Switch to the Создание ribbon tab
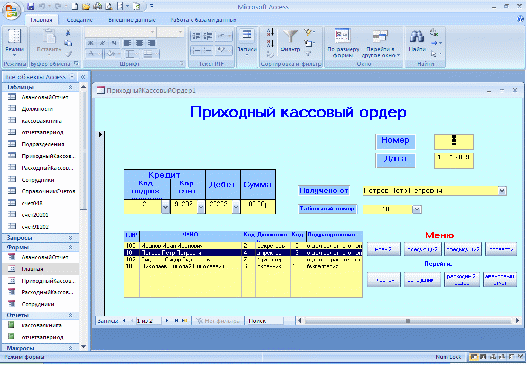The image size is (527, 365). (x=80, y=20)
